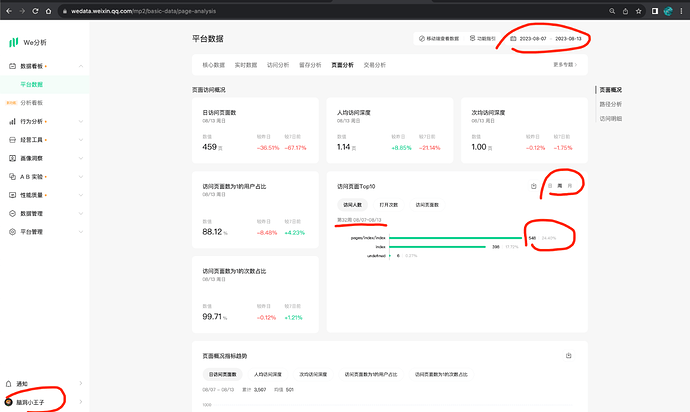Click the A B 实验 icon
This screenshot has height=412, width=690.
click(x=12, y=177)
